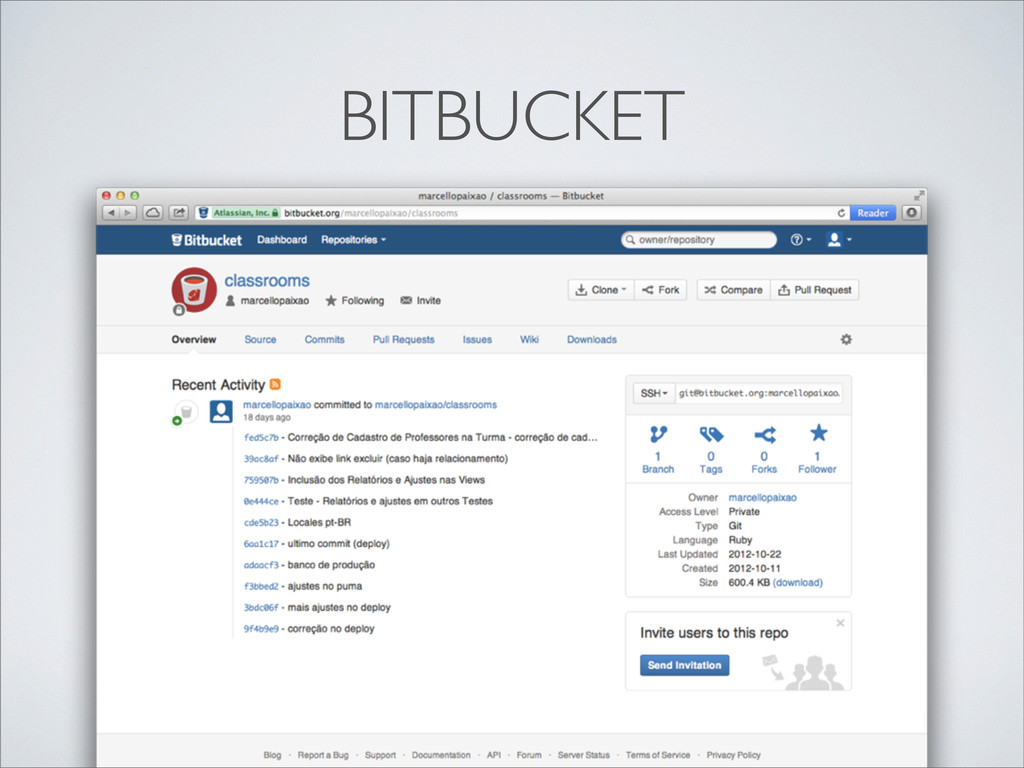
Task: Open commit 9f4b9e9 link
Action: tap(261, 629)
